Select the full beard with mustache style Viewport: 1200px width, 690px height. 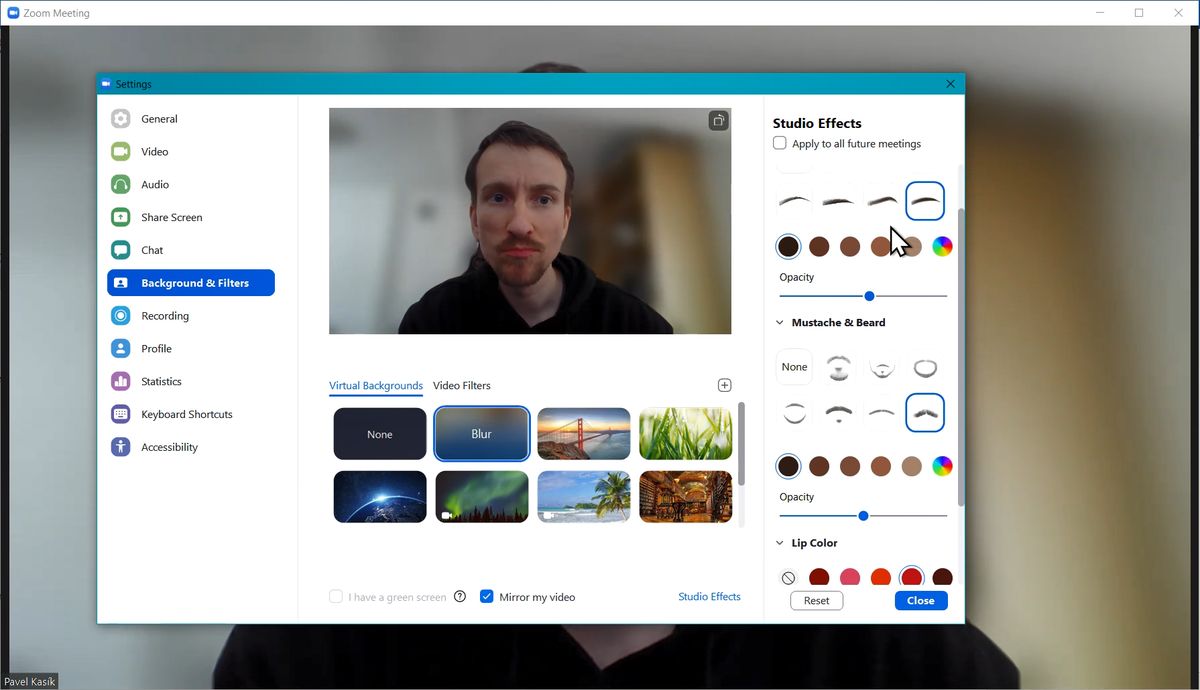click(838, 367)
